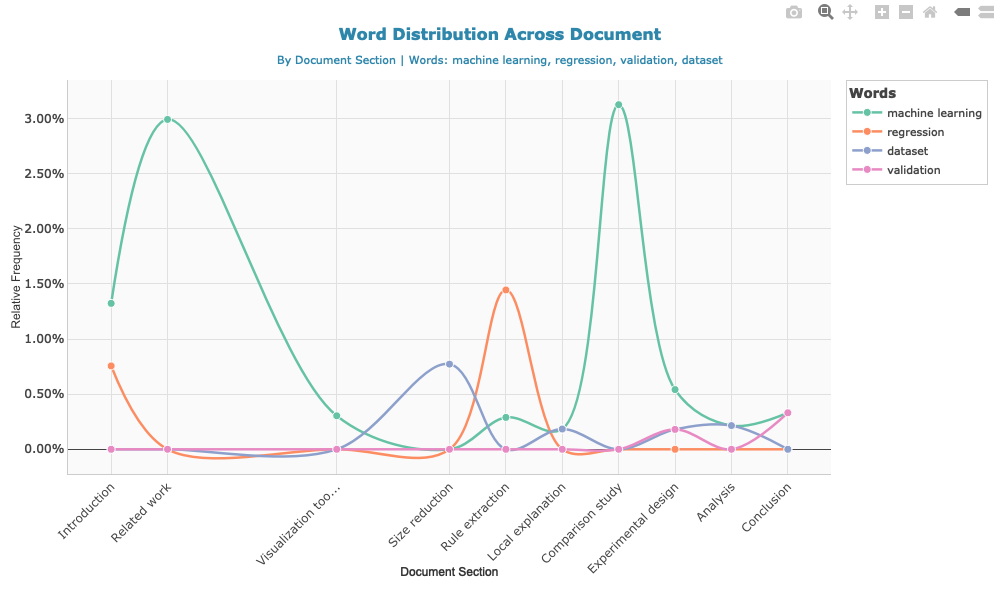Click machine learning point at Related work
This screenshot has width=1000, height=600.
(167, 119)
